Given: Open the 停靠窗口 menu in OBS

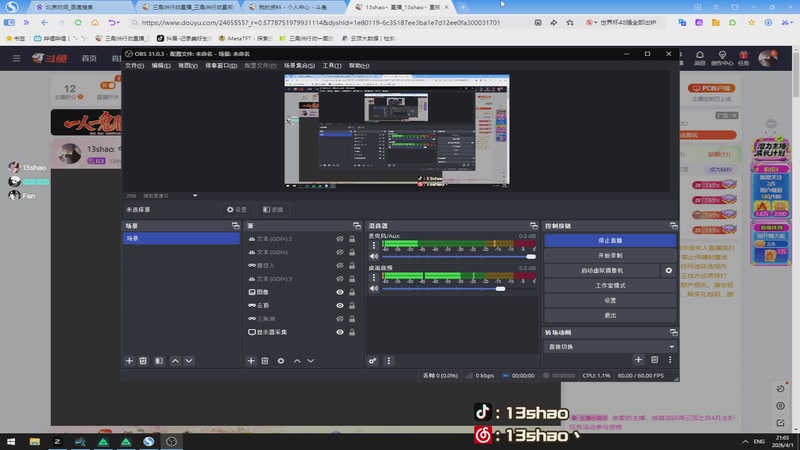Looking at the screenshot, I should (x=221, y=65).
